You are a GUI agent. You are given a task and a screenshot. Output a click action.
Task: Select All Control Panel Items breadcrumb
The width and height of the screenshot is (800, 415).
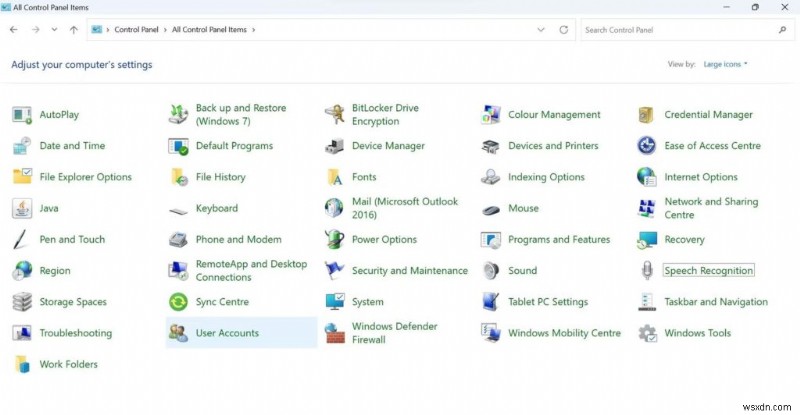coord(209,30)
